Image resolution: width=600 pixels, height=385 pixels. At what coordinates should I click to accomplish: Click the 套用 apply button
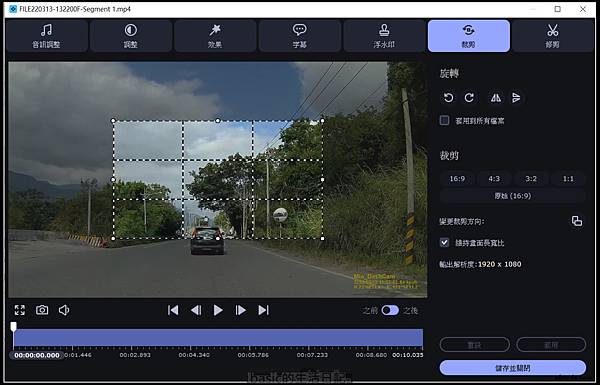click(551, 345)
